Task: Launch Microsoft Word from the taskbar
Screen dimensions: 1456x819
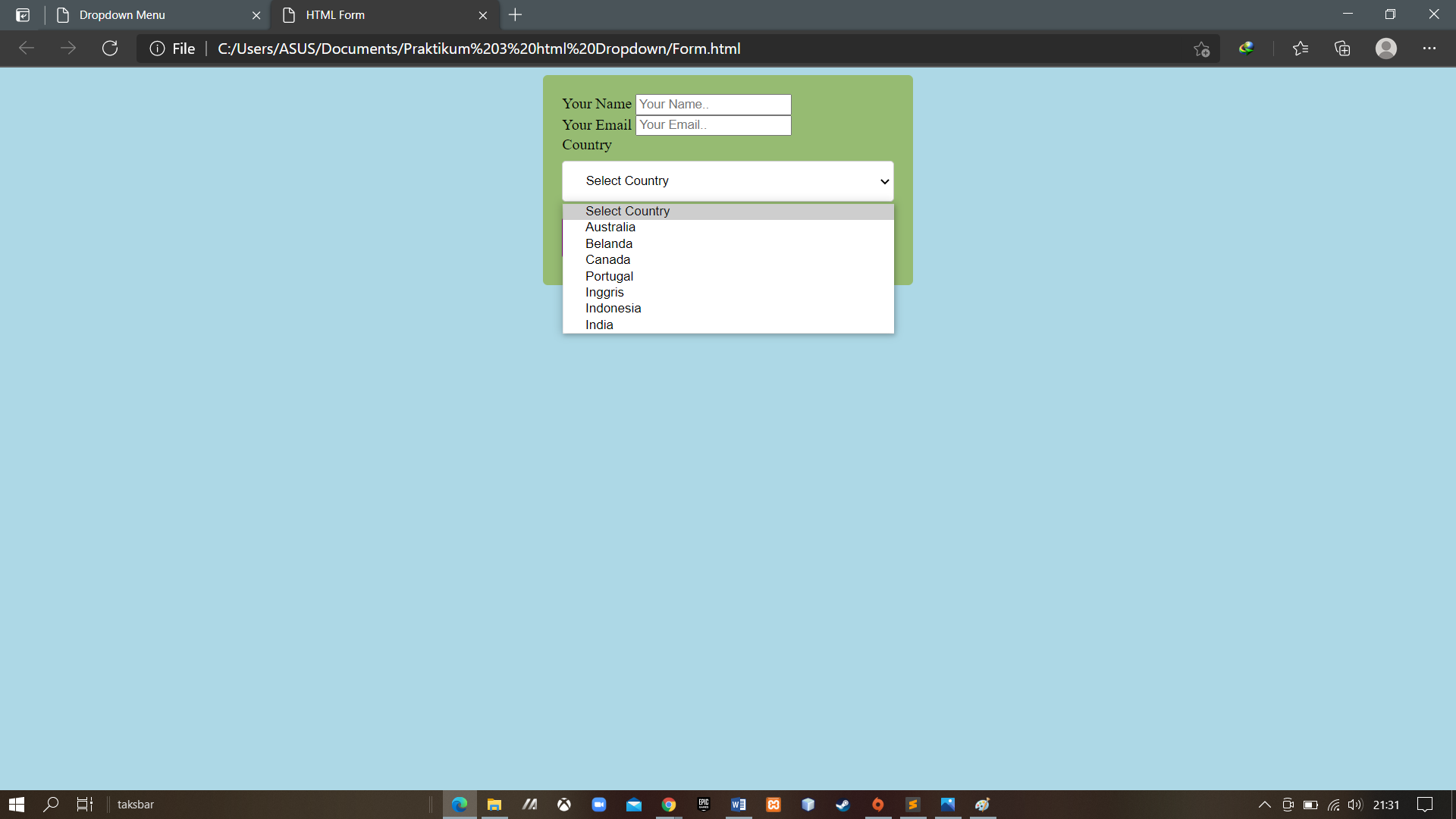Action: click(738, 804)
